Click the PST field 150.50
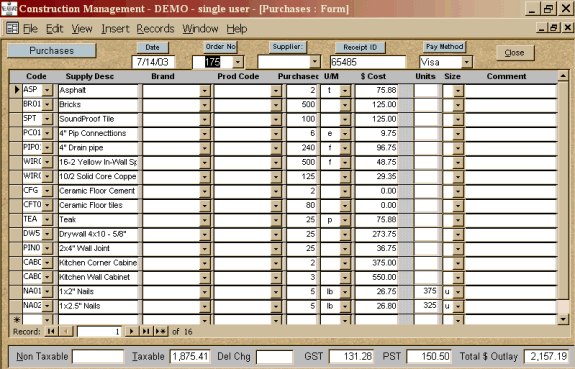Screen dimensions: 575x369 429,357
